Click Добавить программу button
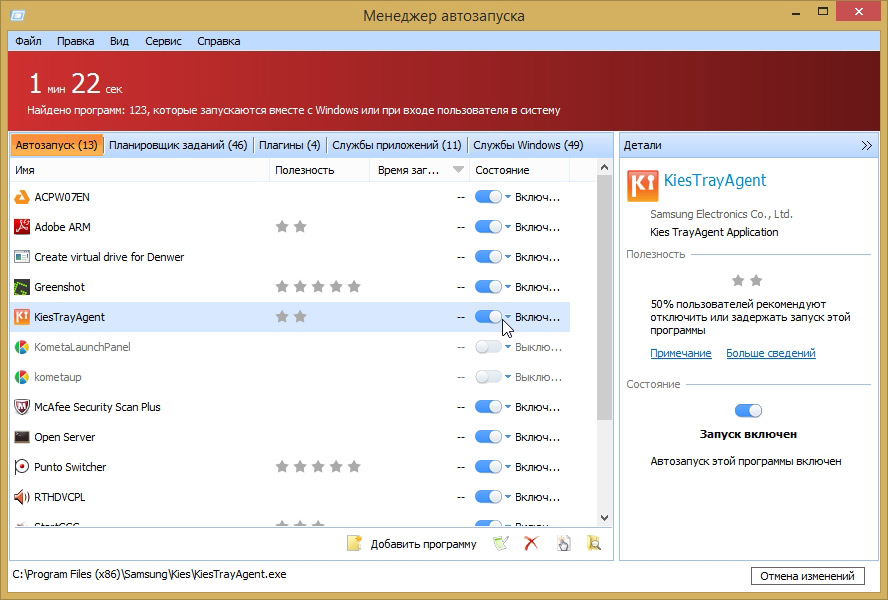888x600 pixels. [412, 544]
